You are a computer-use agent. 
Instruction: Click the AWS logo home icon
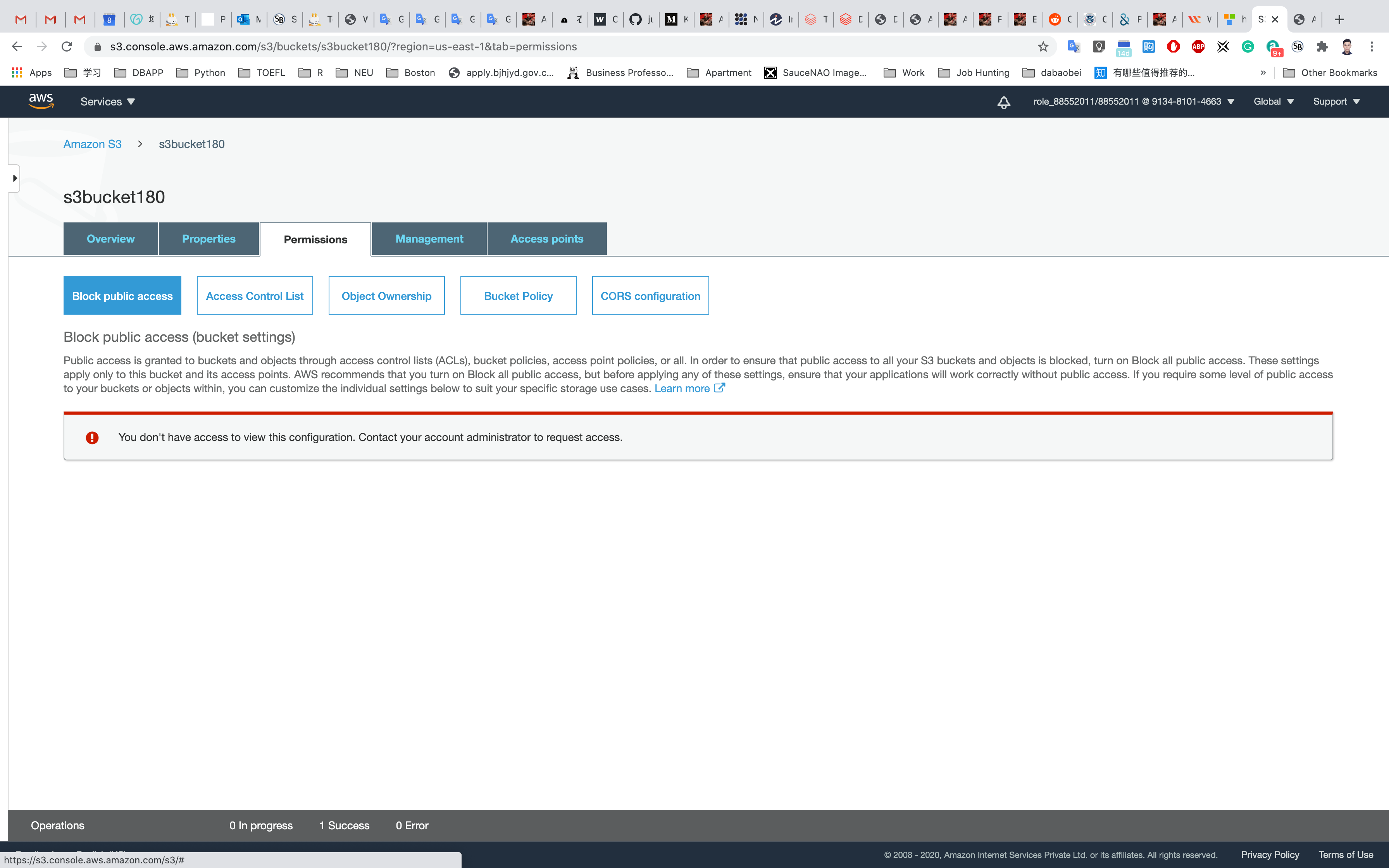[41, 101]
